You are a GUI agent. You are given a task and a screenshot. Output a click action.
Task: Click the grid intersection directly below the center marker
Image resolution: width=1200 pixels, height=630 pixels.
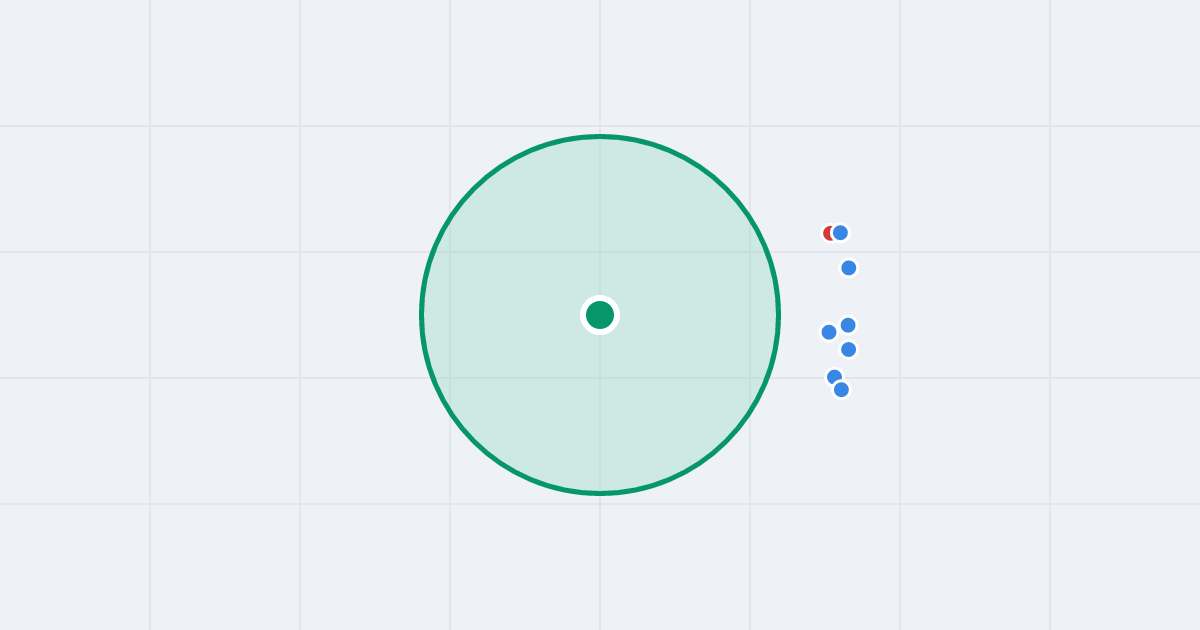point(600,378)
